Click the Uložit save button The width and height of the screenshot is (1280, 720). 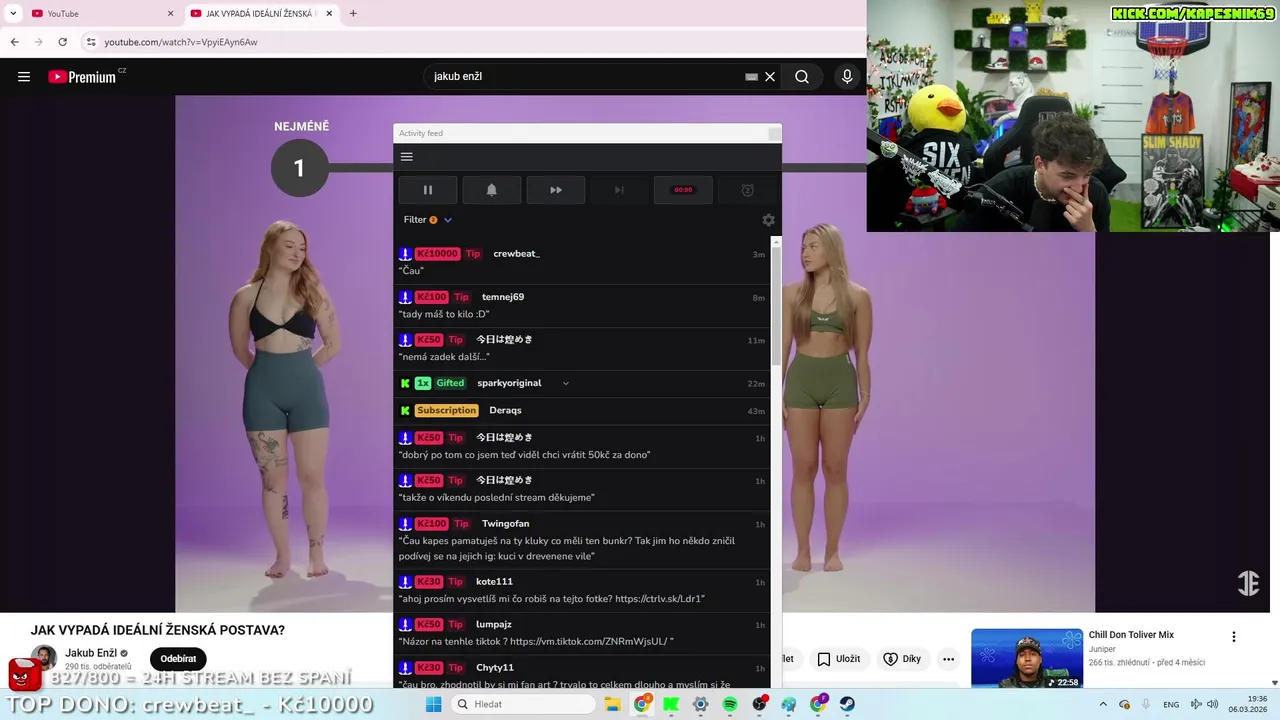[839, 659]
